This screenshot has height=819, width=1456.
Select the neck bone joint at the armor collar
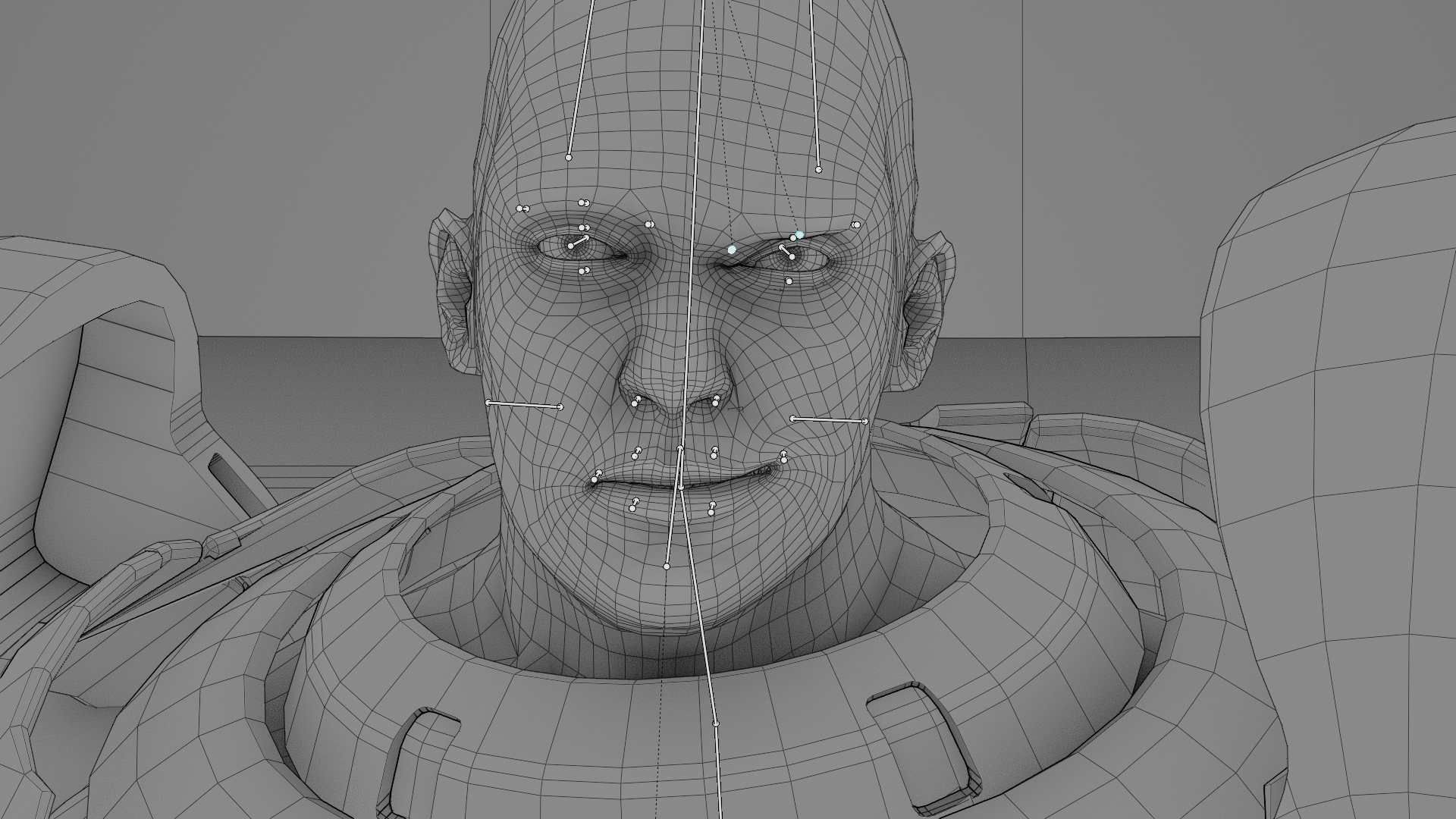(x=716, y=724)
